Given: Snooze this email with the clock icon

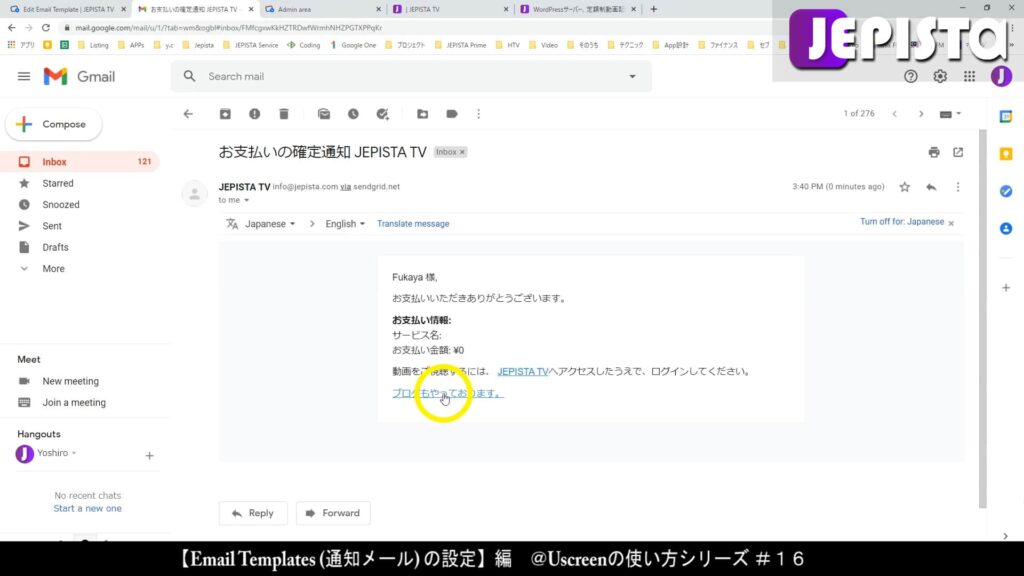Looking at the screenshot, I should (353, 114).
